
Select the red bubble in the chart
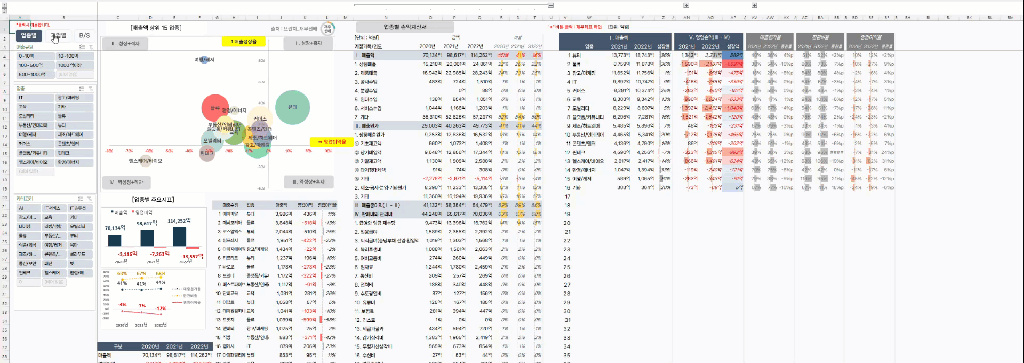[x=215, y=108]
